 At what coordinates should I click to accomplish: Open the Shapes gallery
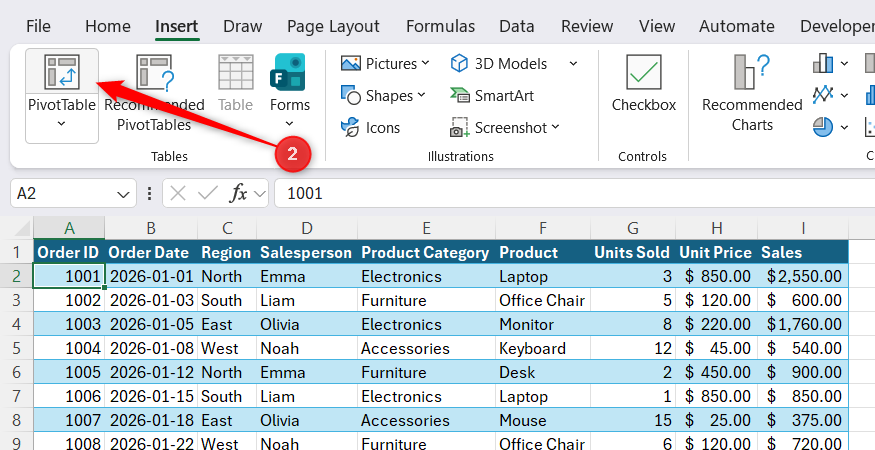383,95
